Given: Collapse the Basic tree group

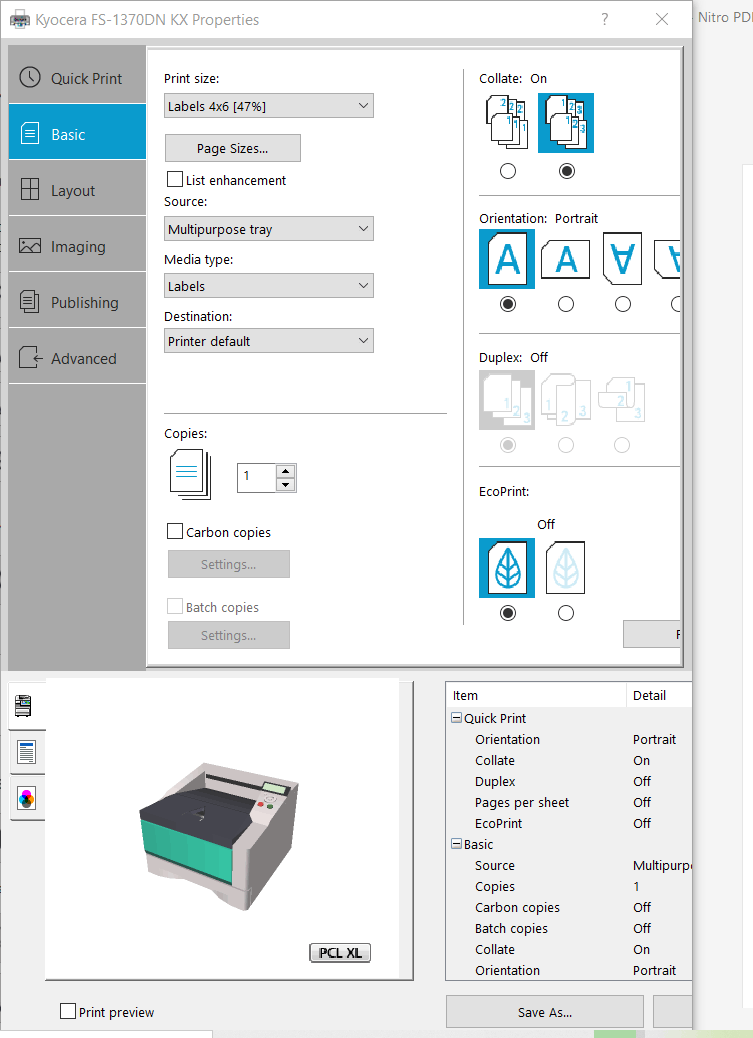Looking at the screenshot, I should coord(456,843).
